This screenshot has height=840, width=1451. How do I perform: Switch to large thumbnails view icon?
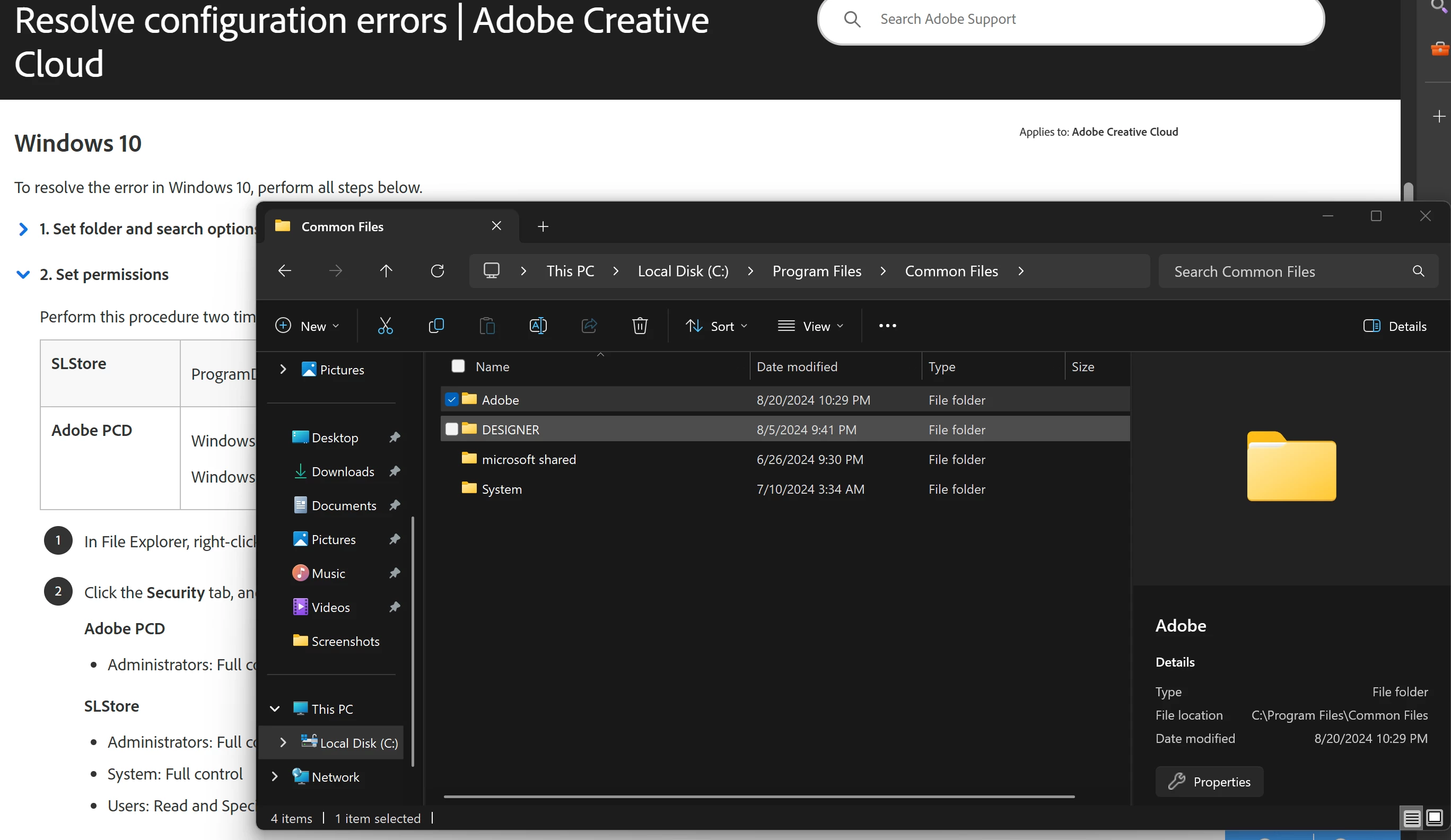click(x=1435, y=818)
